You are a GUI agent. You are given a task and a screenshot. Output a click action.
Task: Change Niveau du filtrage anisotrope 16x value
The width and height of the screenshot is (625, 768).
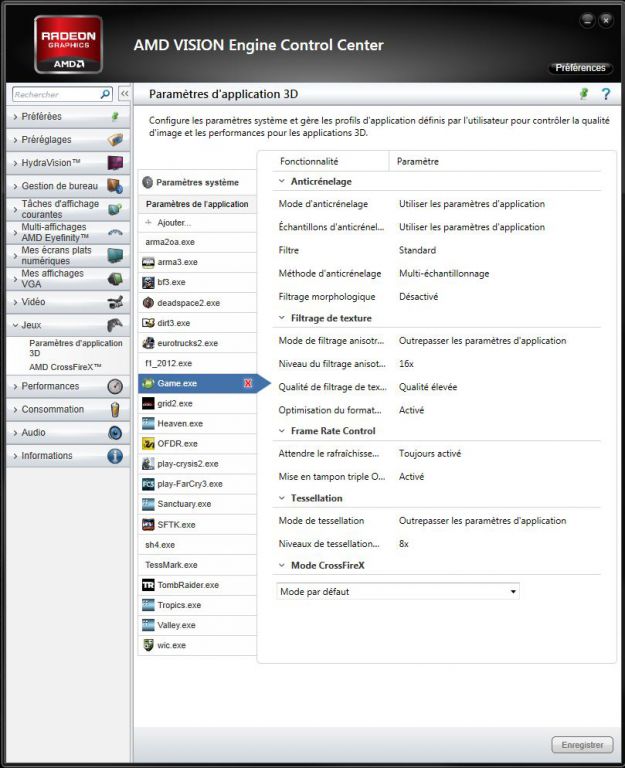tap(406, 364)
